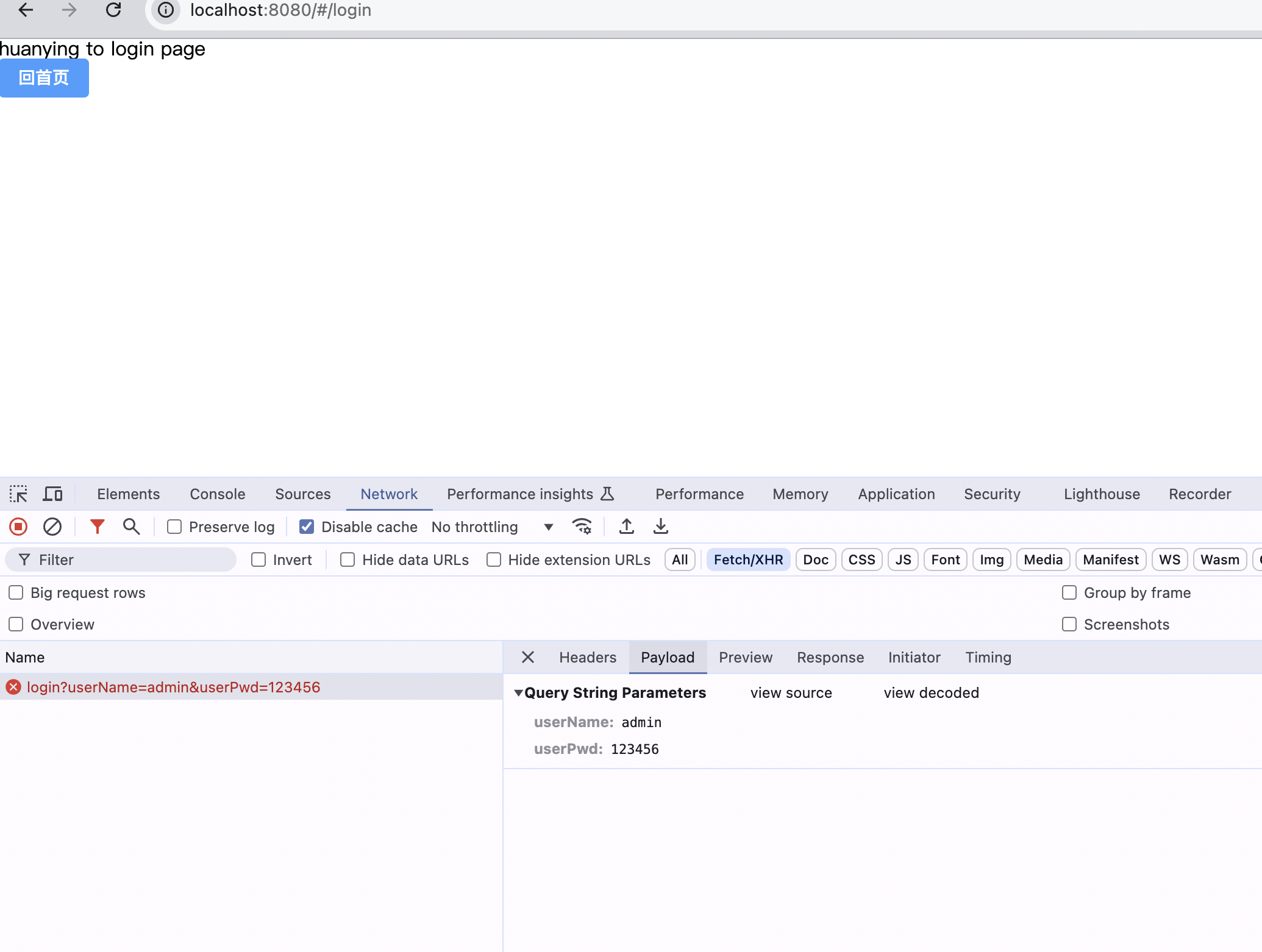Import HAR file with upload icon
Image resolution: width=1262 pixels, height=952 pixels.
click(x=627, y=527)
